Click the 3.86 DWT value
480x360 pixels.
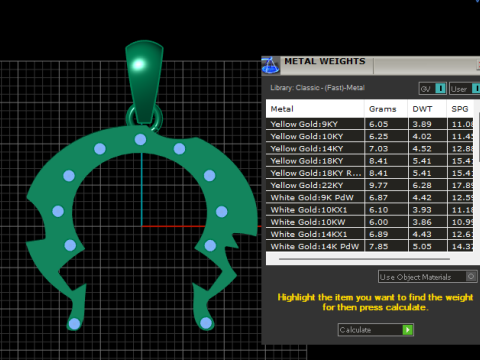[422, 222]
